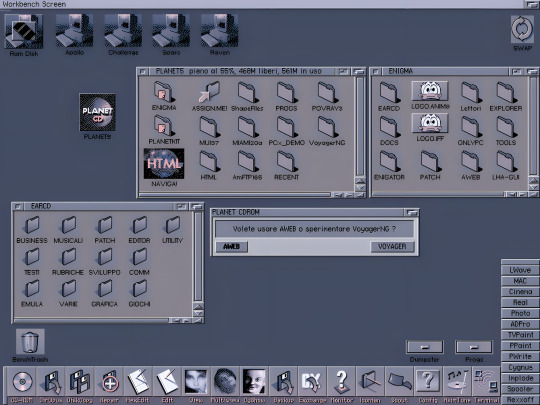The image size is (540, 405).
Task: Open the Edit tool in dock
Action: click(x=167, y=382)
